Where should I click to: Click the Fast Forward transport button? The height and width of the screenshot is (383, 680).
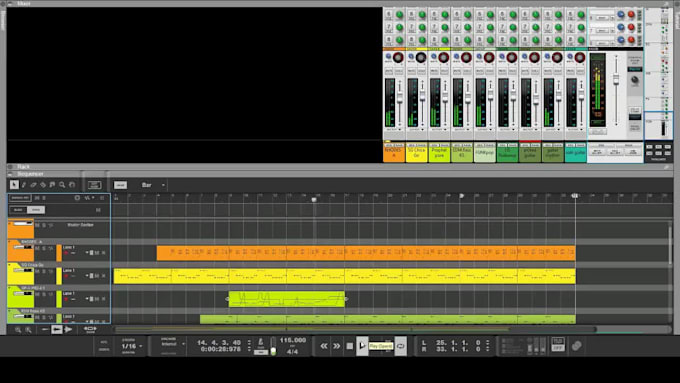coord(337,346)
